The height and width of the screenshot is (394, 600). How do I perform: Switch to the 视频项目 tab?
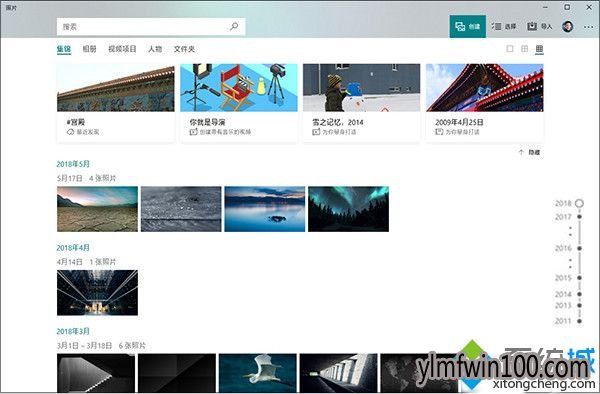(122, 49)
